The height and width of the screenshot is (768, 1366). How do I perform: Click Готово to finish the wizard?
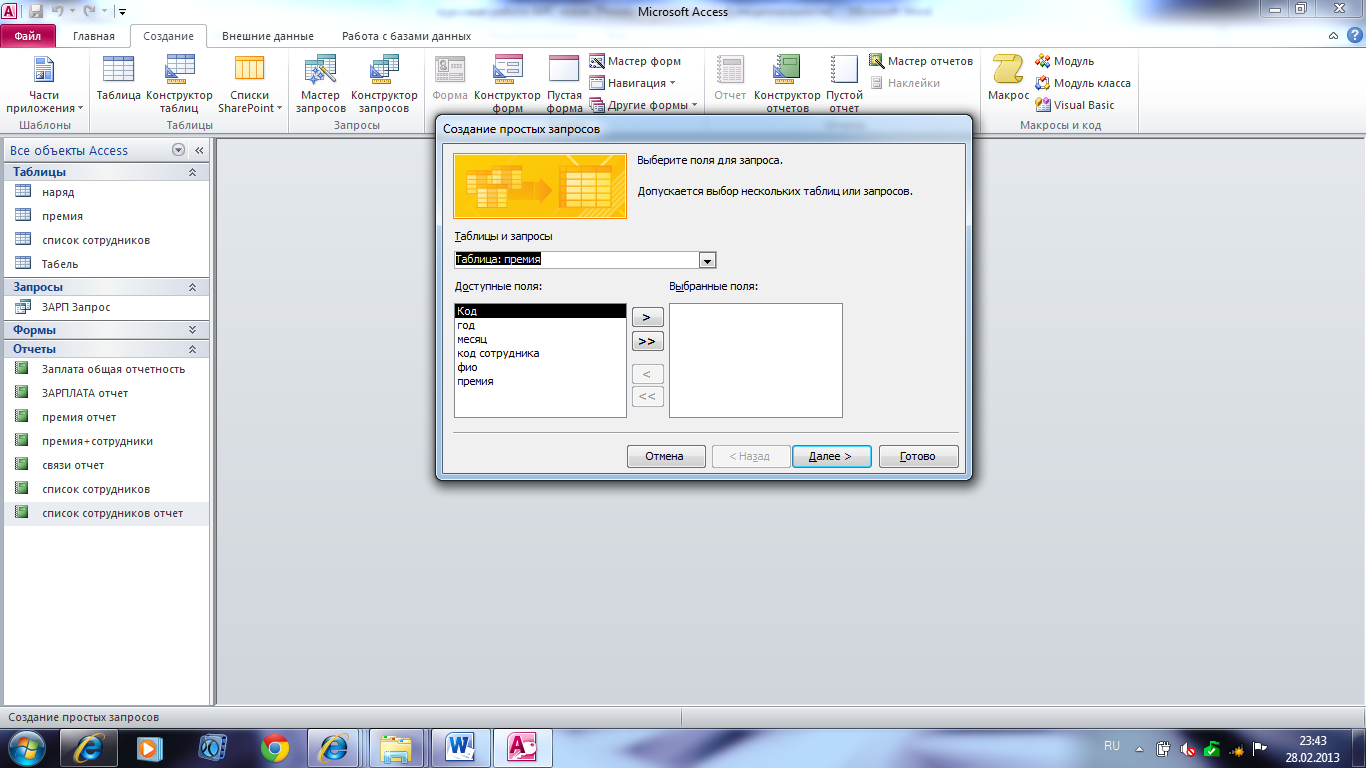[x=918, y=456]
